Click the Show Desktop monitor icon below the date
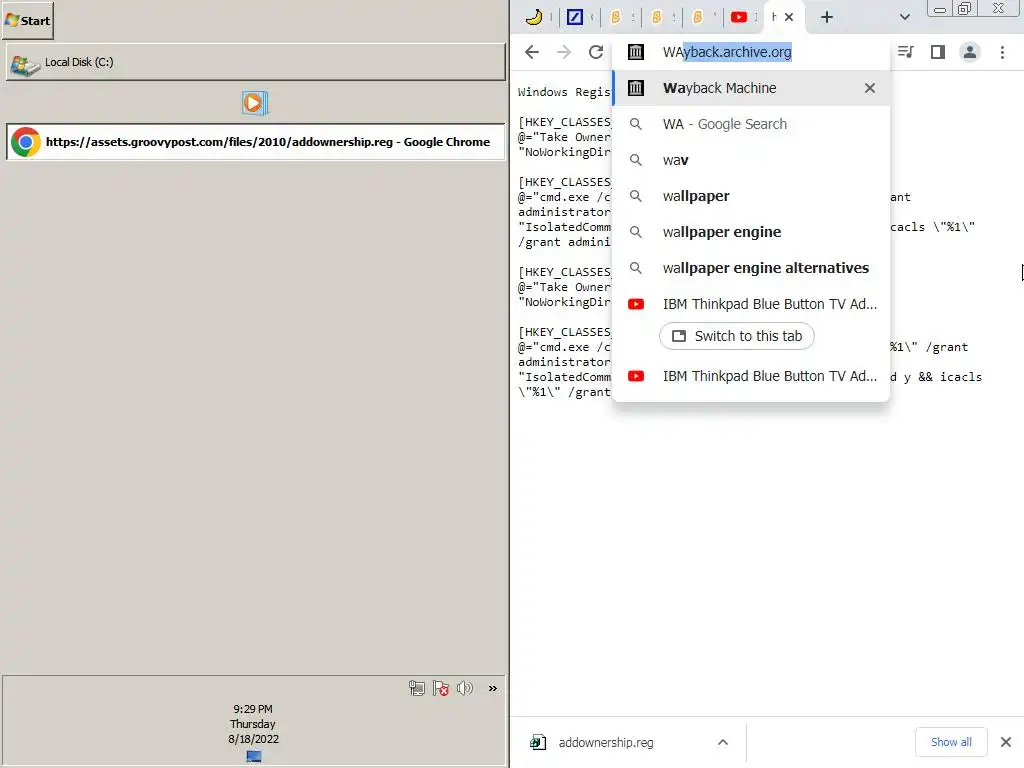 [x=254, y=756]
